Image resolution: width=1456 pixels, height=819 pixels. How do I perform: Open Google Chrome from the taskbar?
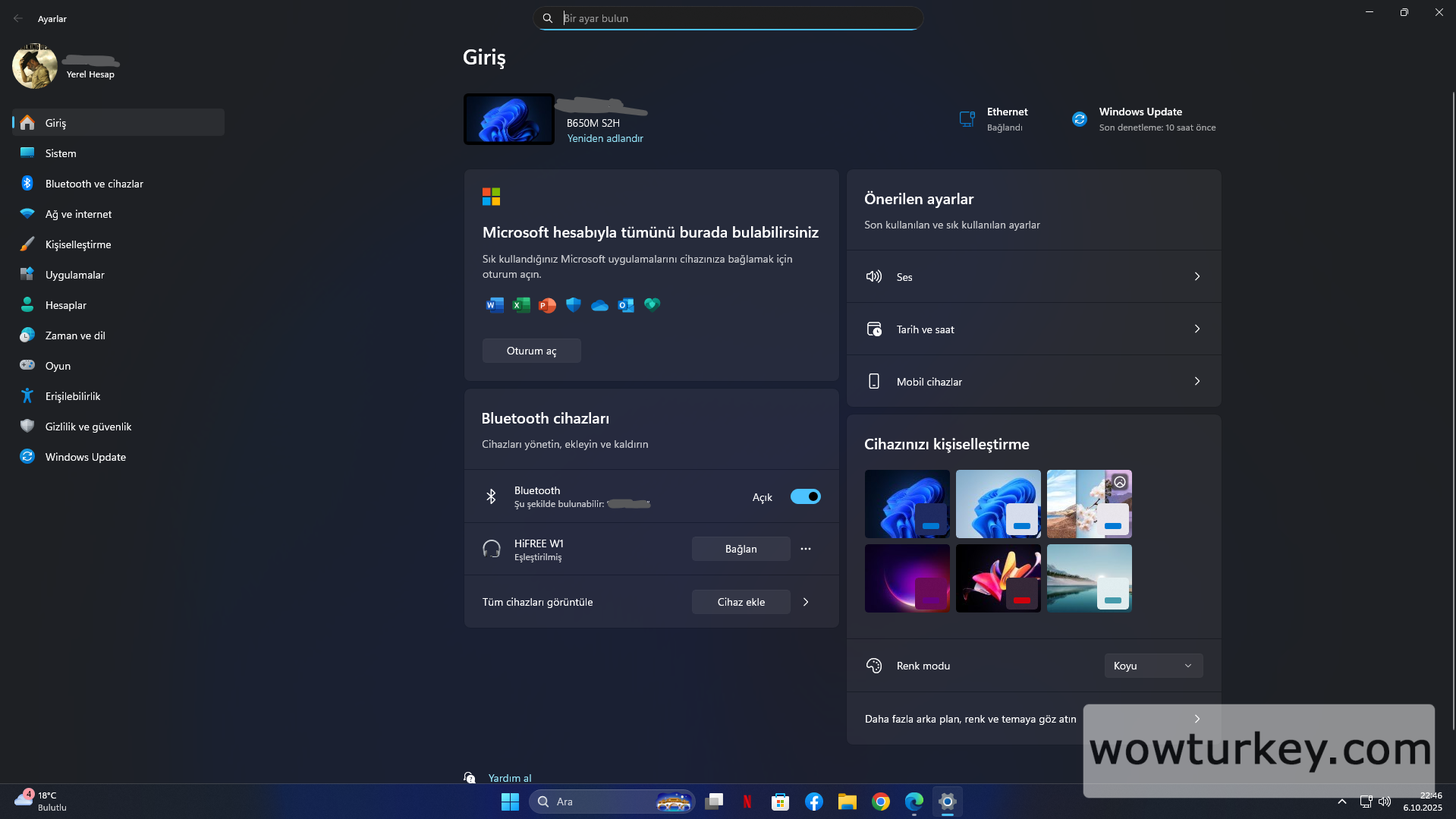click(x=880, y=802)
